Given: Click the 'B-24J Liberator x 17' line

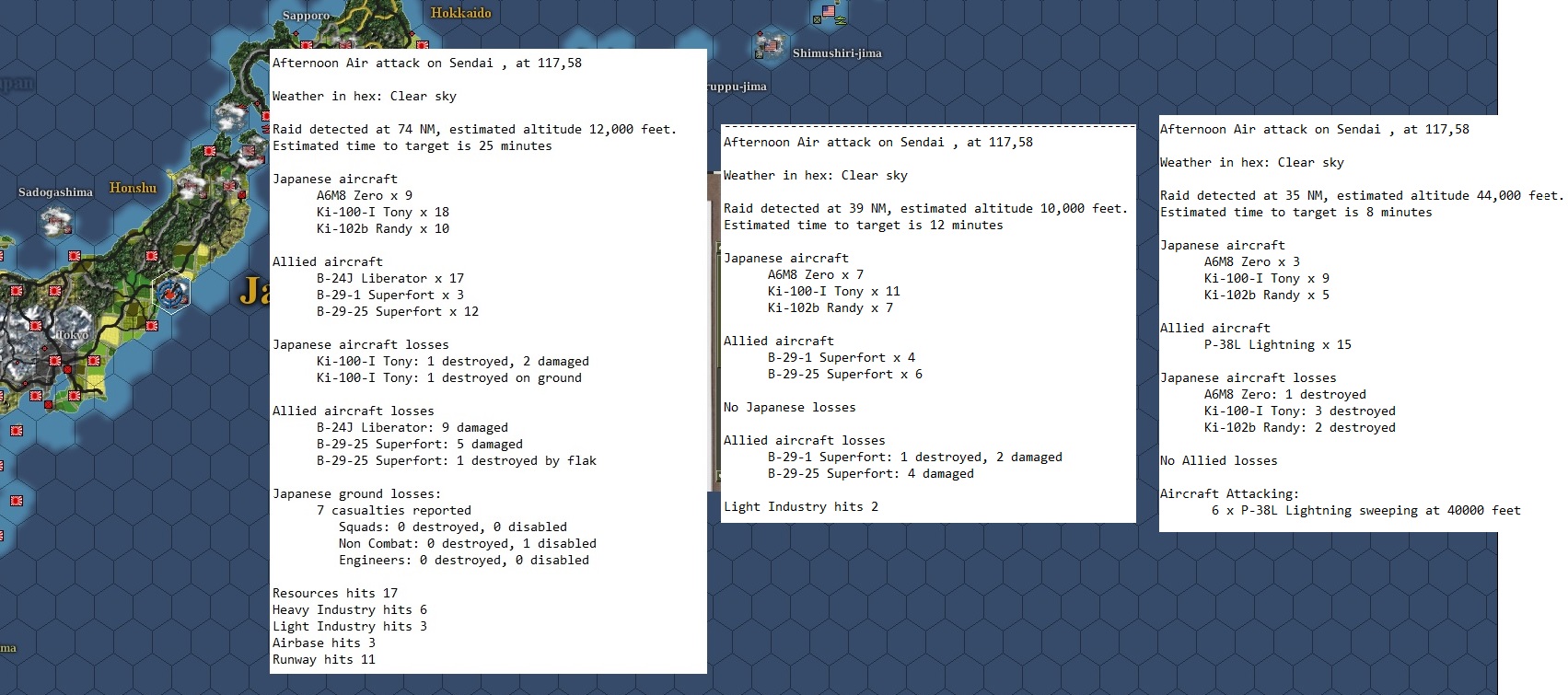Looking at the screenshot, I should click(390, 279).
